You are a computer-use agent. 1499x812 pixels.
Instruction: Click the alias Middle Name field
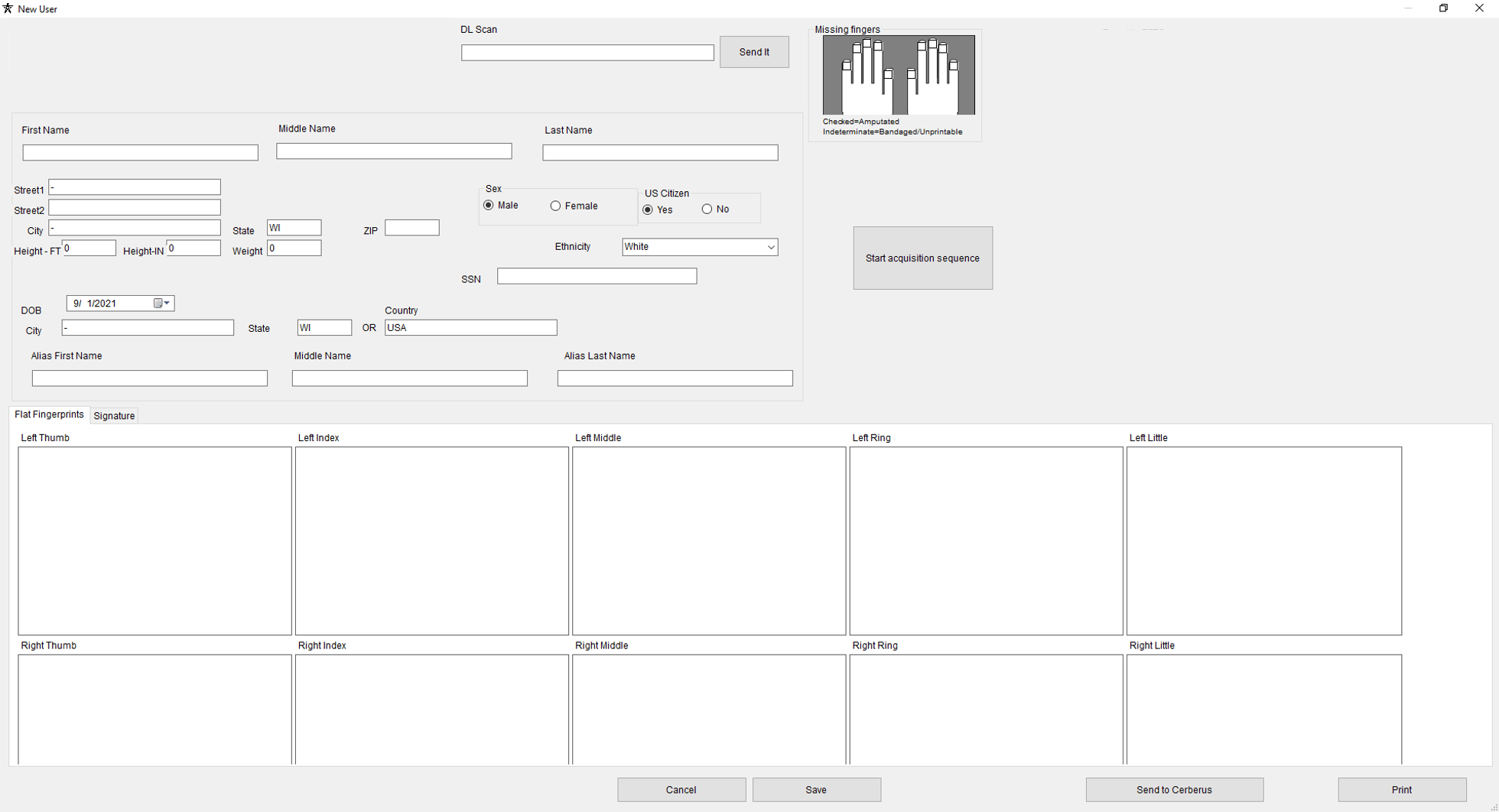410,378
